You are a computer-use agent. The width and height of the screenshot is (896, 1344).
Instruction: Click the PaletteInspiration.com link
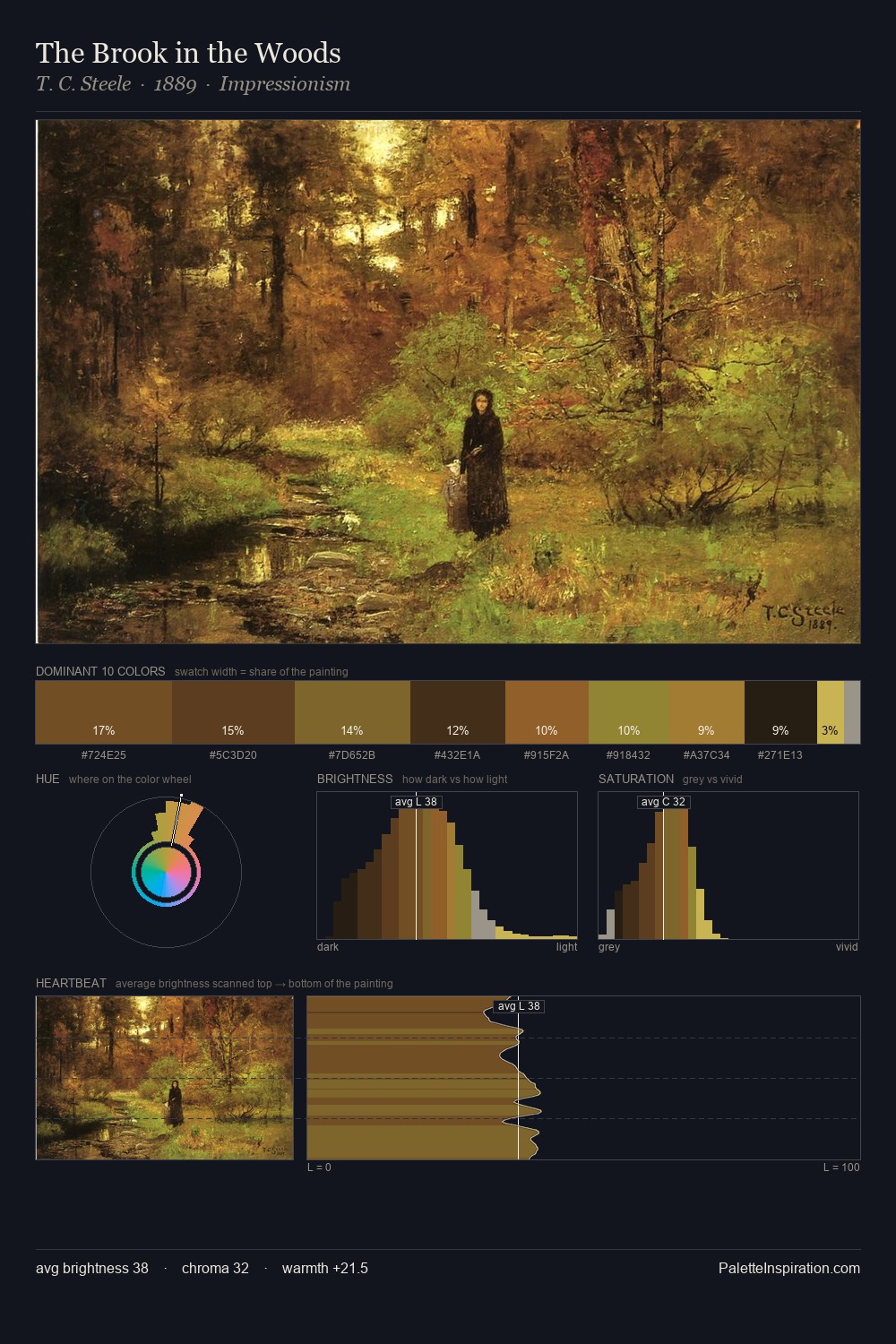[789, 1268]
